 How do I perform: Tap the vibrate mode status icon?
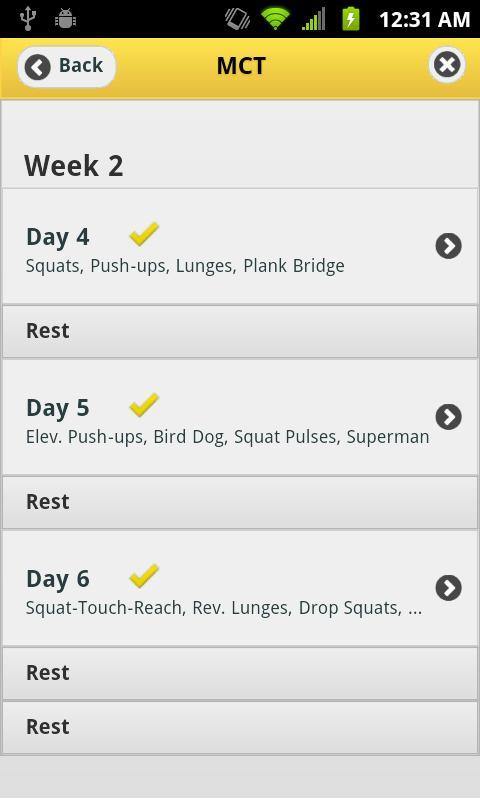click(x=237, y=19)
